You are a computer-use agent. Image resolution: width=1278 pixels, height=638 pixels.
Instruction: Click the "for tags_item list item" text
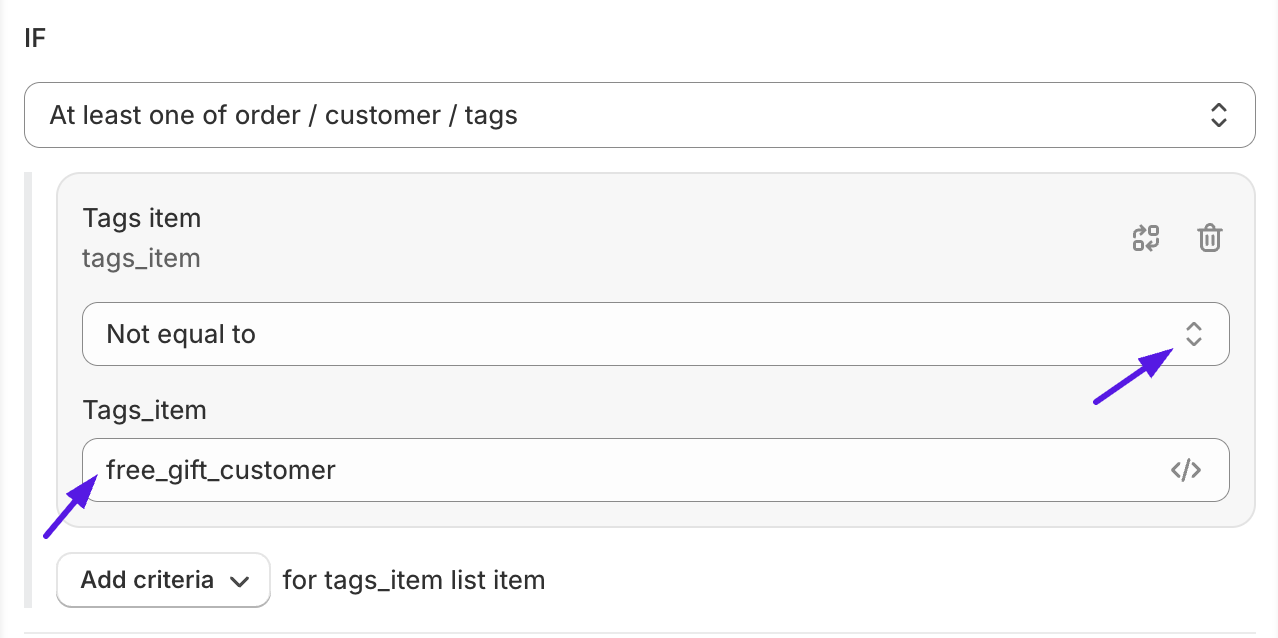(x=414, y=580)
